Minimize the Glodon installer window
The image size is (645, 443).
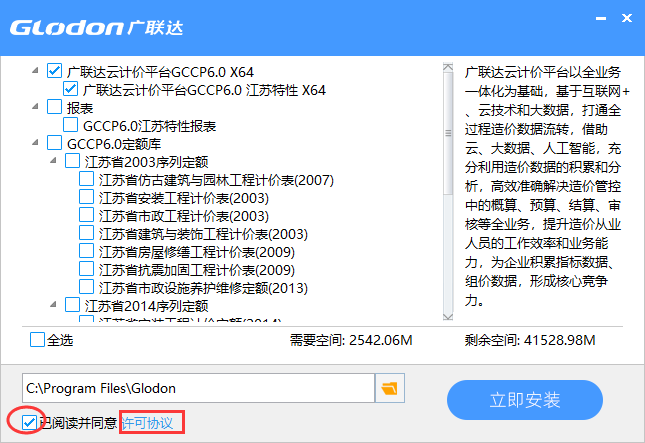[x=601, y=19]
